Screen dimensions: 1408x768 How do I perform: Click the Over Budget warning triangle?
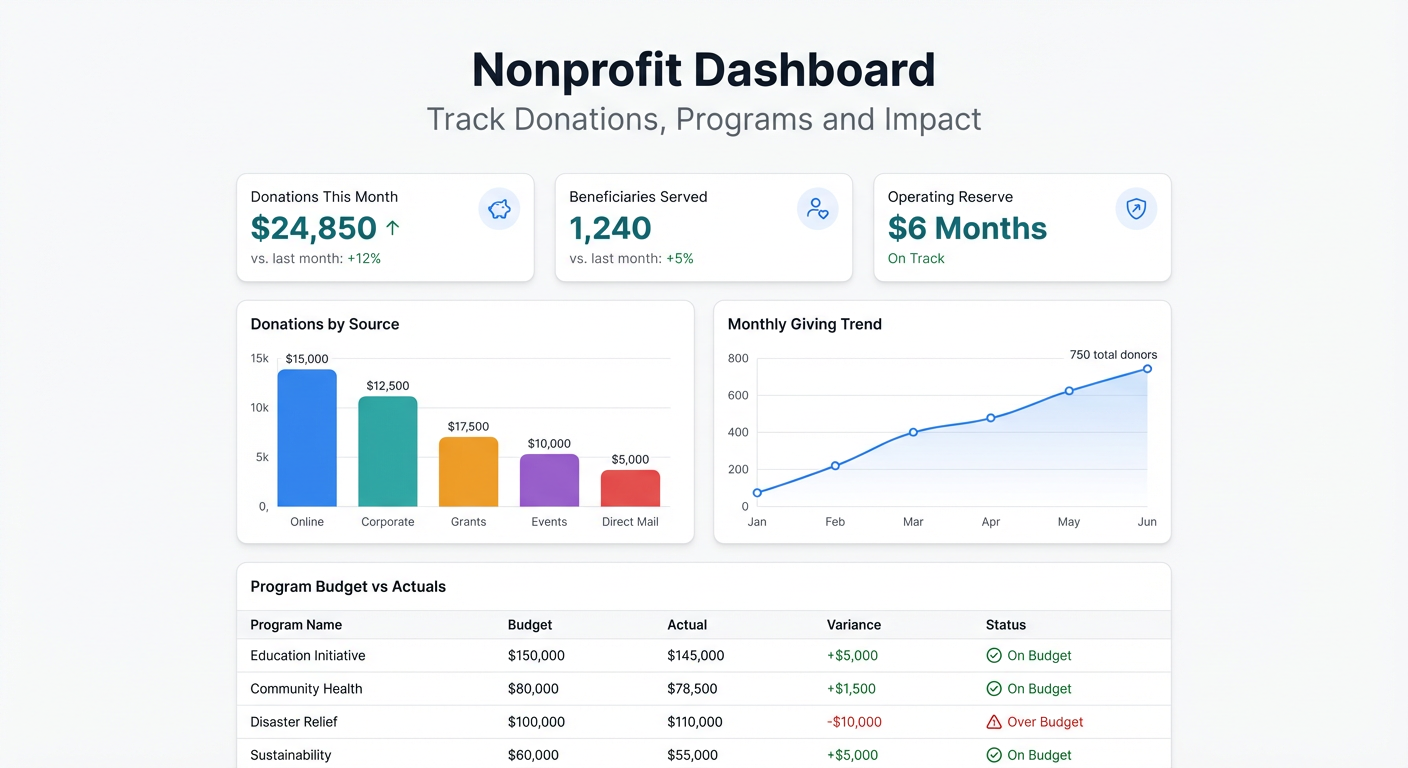(993, 721)
